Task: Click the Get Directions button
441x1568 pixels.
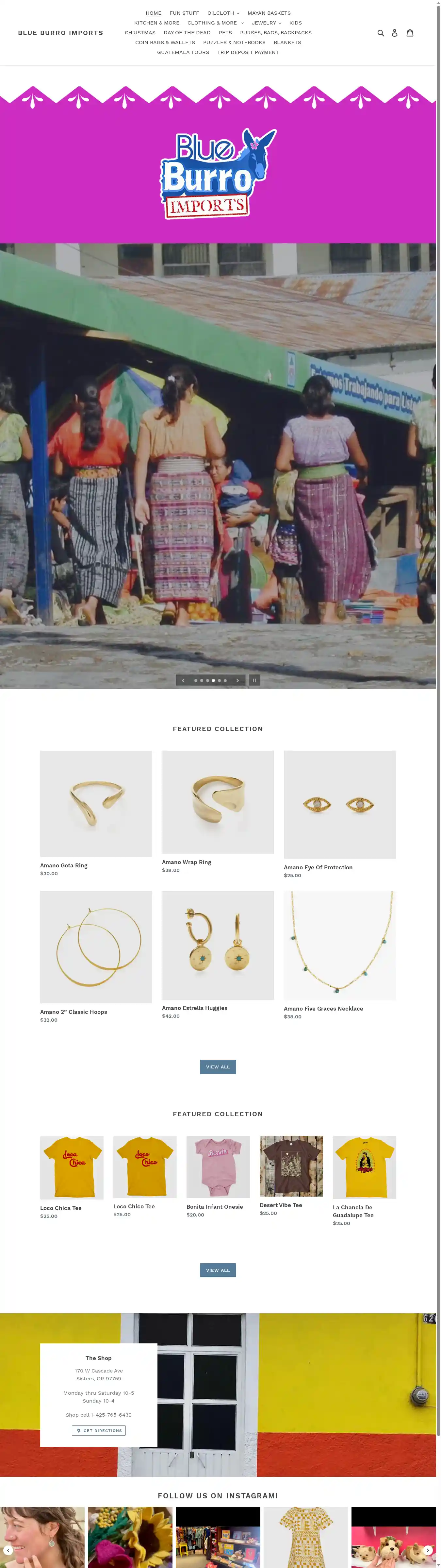Action: (99, 1430)
